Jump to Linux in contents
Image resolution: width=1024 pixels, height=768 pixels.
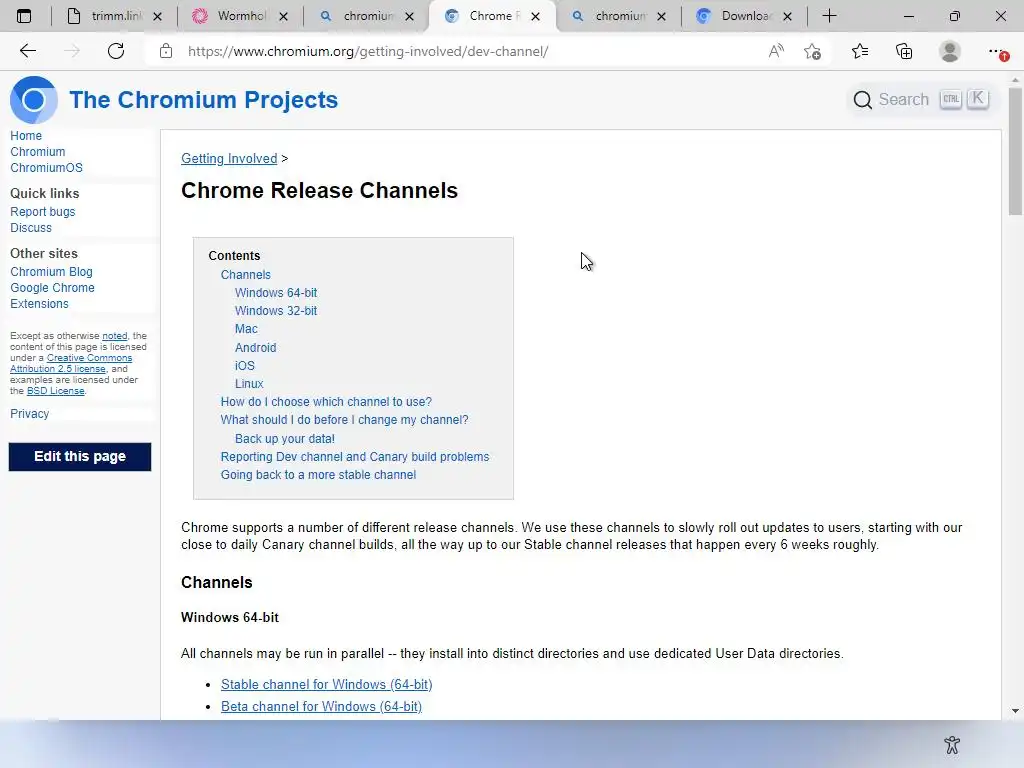point(249,384)
